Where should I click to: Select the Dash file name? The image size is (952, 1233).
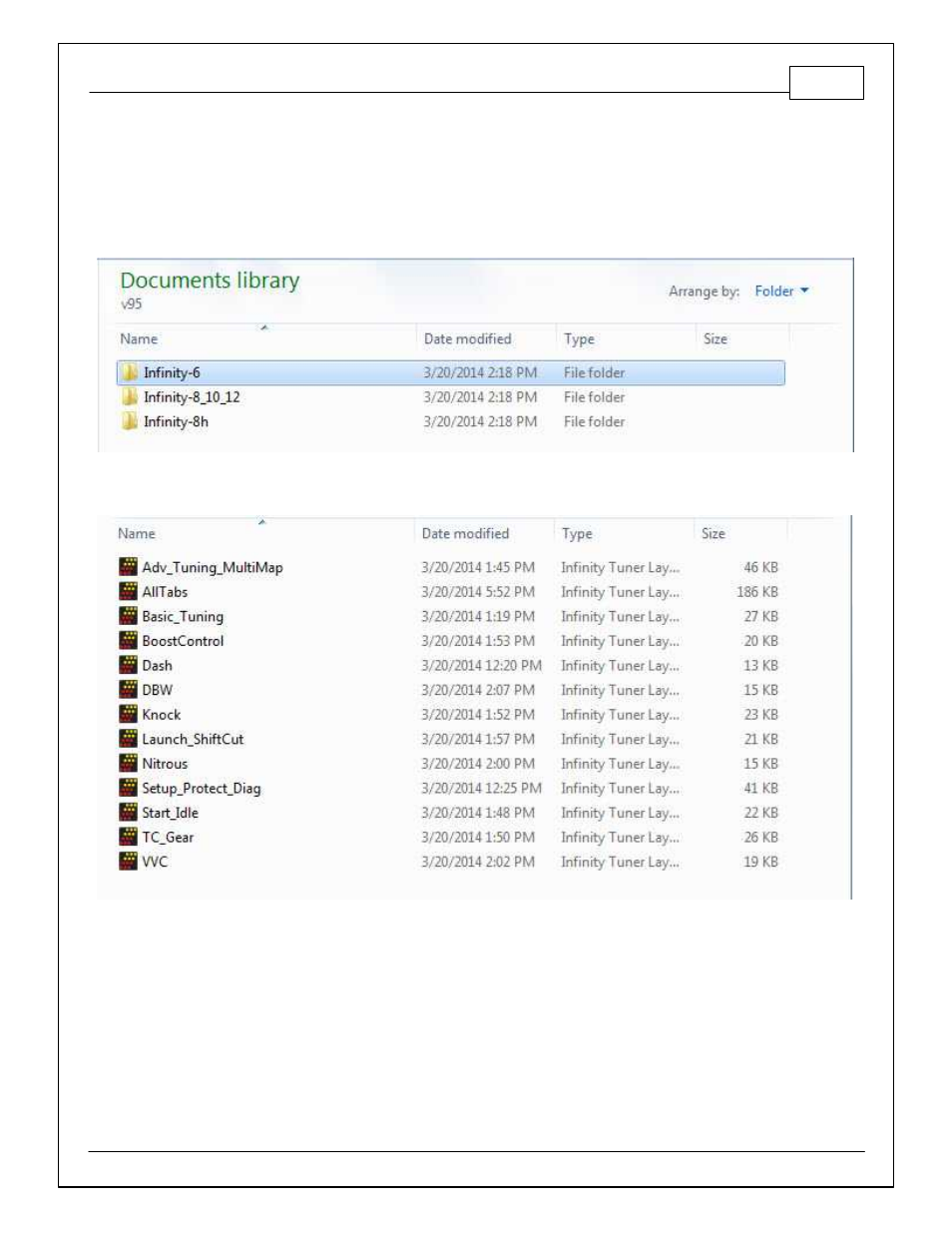pos(157,665)
